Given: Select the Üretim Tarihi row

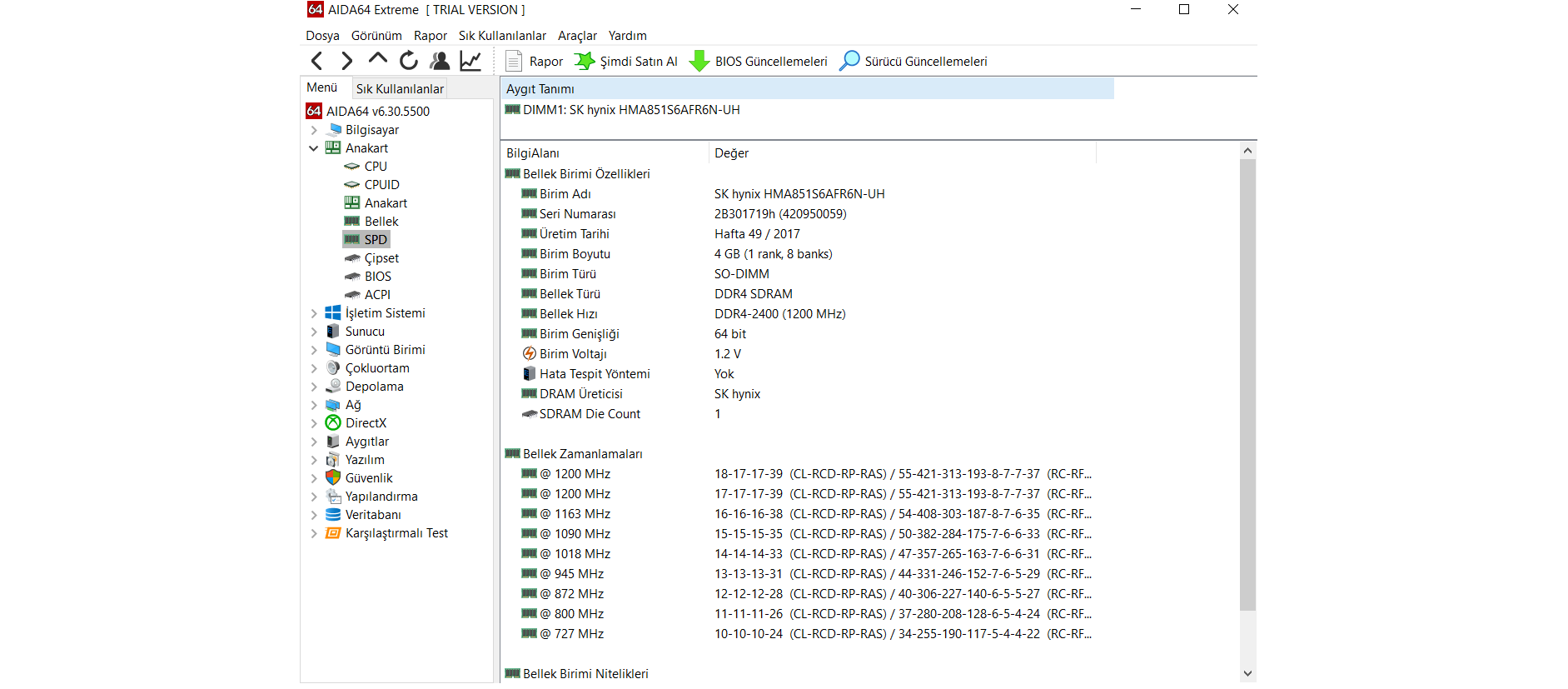Looking at the screenshot, I should click(x=799, y=234).
